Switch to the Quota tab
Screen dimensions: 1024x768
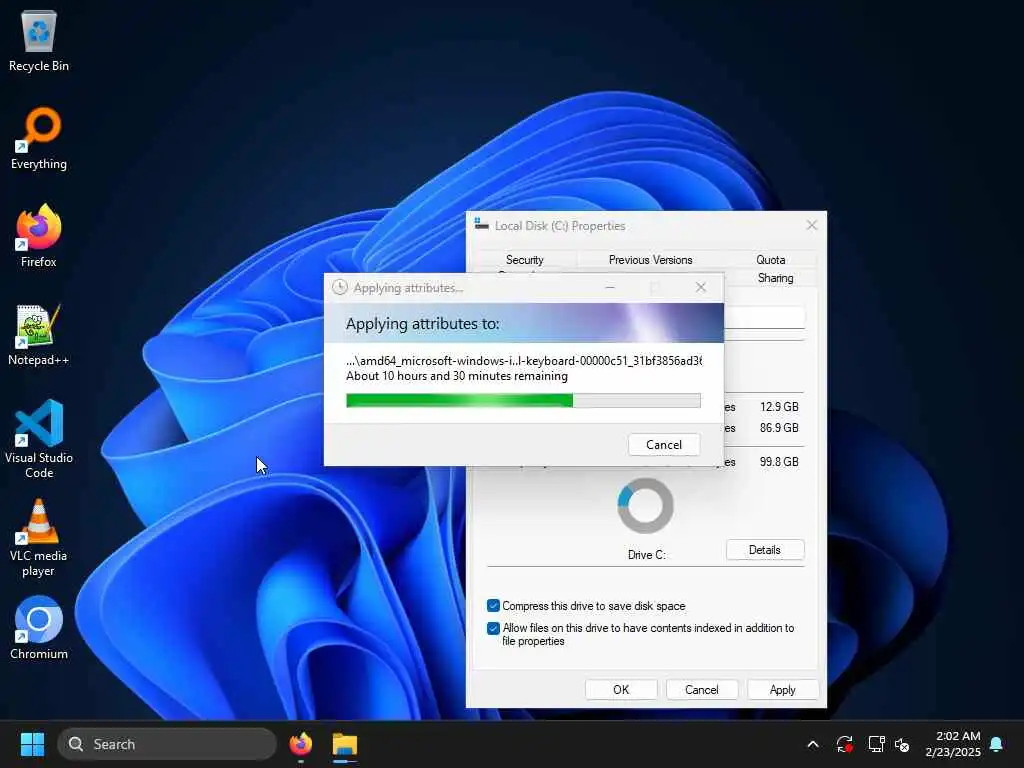pyautogui.click(x=771, y=259)
